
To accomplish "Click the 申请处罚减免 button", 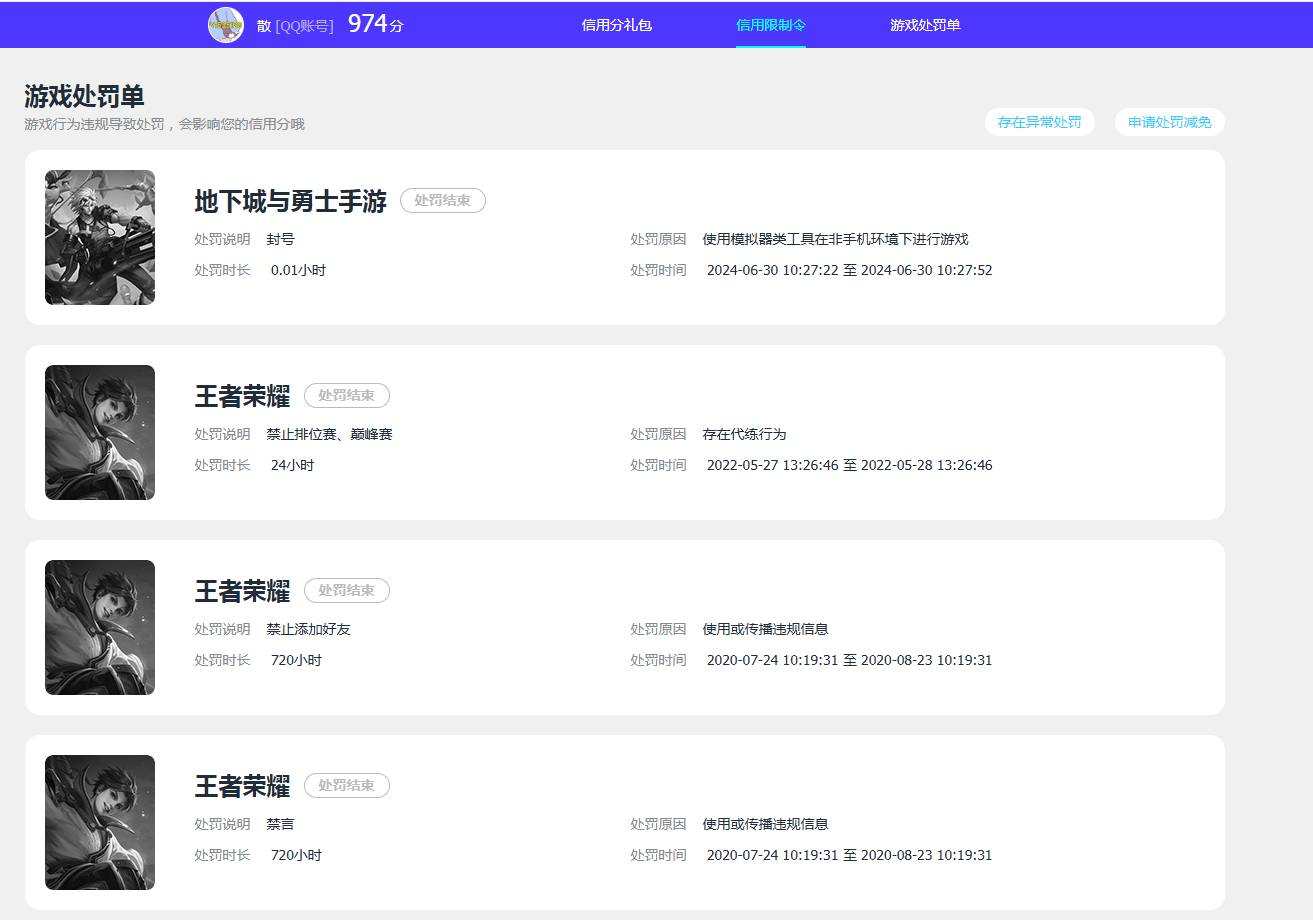I will coord(1170,122).
